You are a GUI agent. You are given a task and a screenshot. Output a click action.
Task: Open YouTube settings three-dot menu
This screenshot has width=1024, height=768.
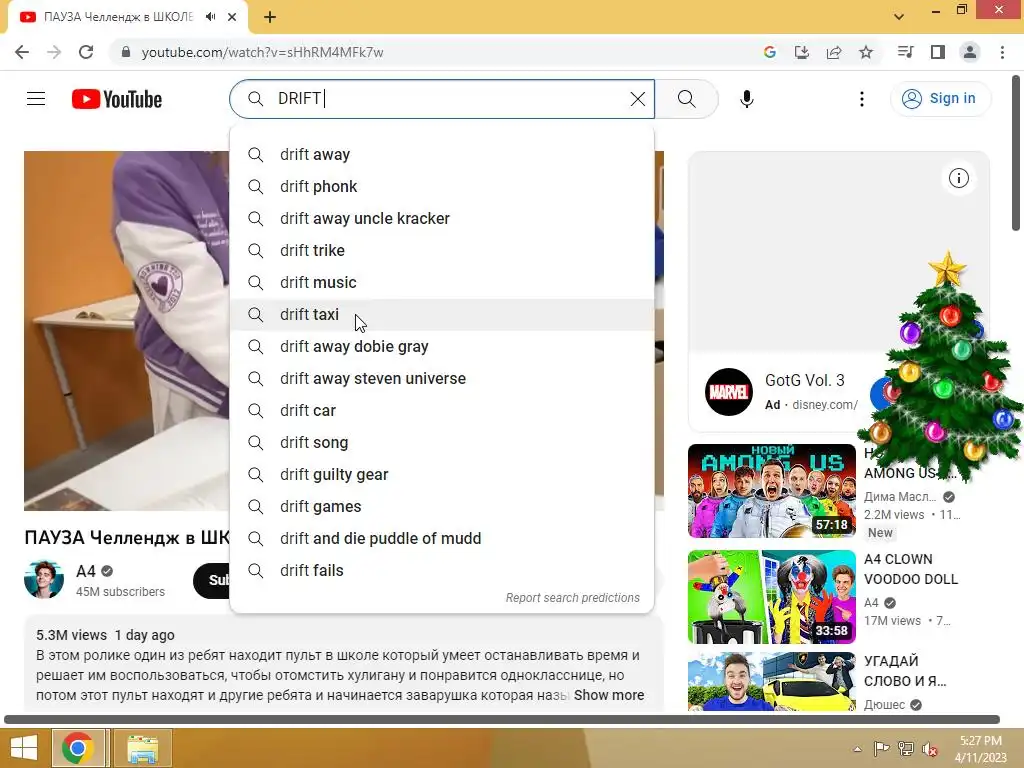(x=862, y=99)
